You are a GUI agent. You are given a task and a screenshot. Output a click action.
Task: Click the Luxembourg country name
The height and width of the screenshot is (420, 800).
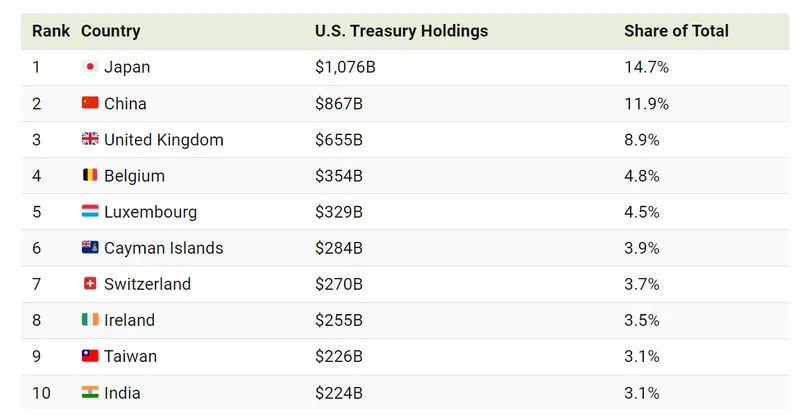(150, 212)
